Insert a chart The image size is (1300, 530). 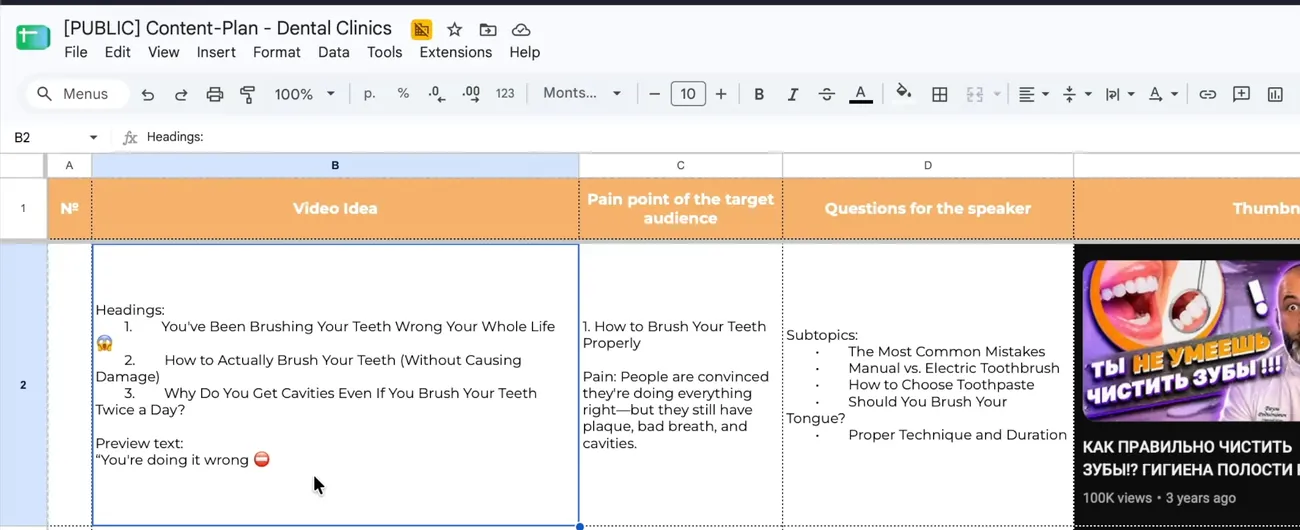pyautogui.click(x=1275, y=94)
